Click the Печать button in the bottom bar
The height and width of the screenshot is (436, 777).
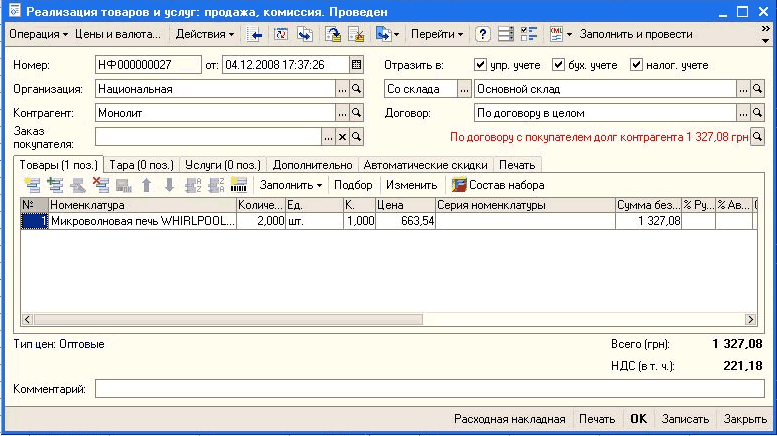point(597,419)
